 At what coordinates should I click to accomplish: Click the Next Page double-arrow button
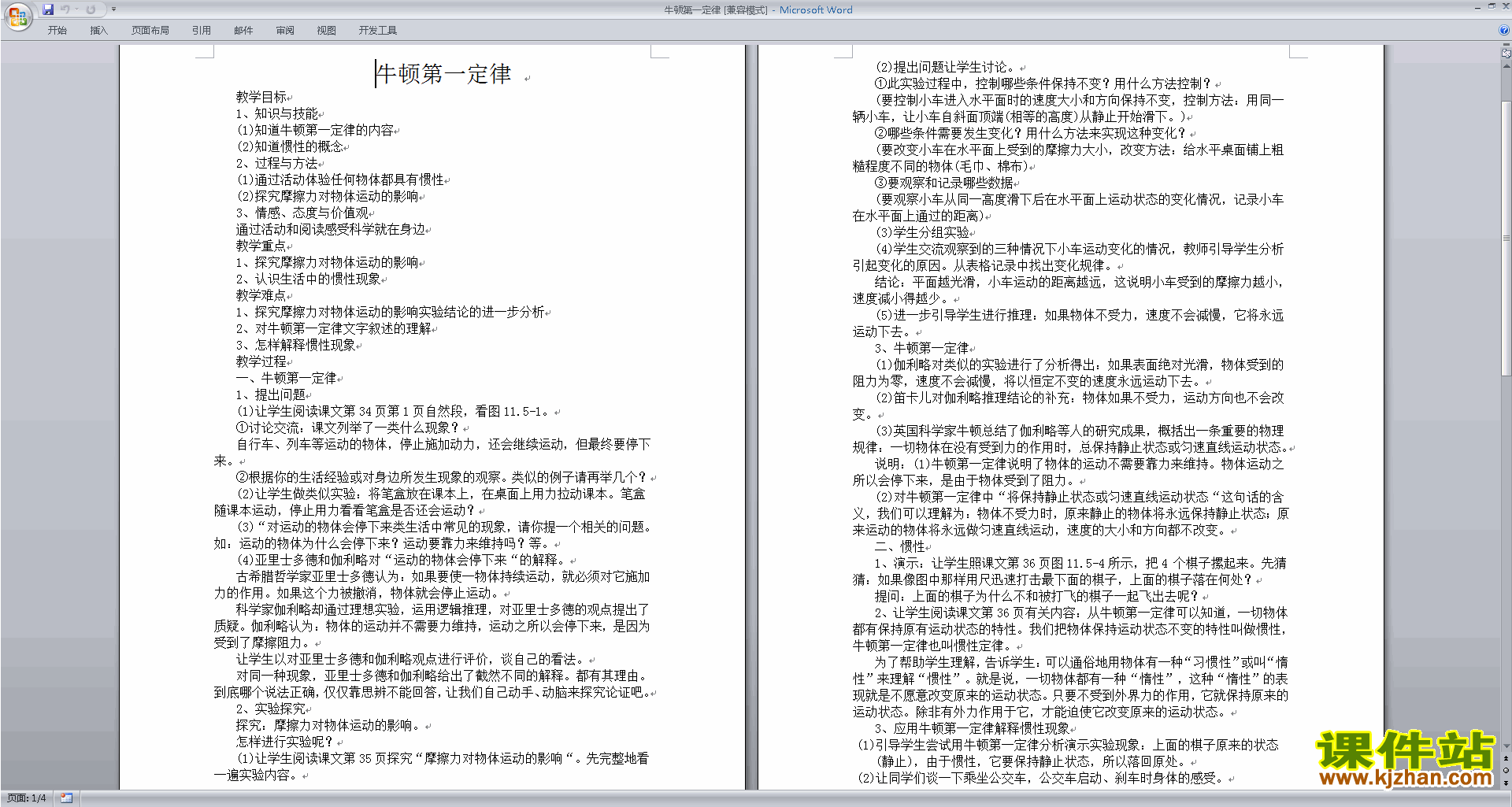[x=1506, y=783]
